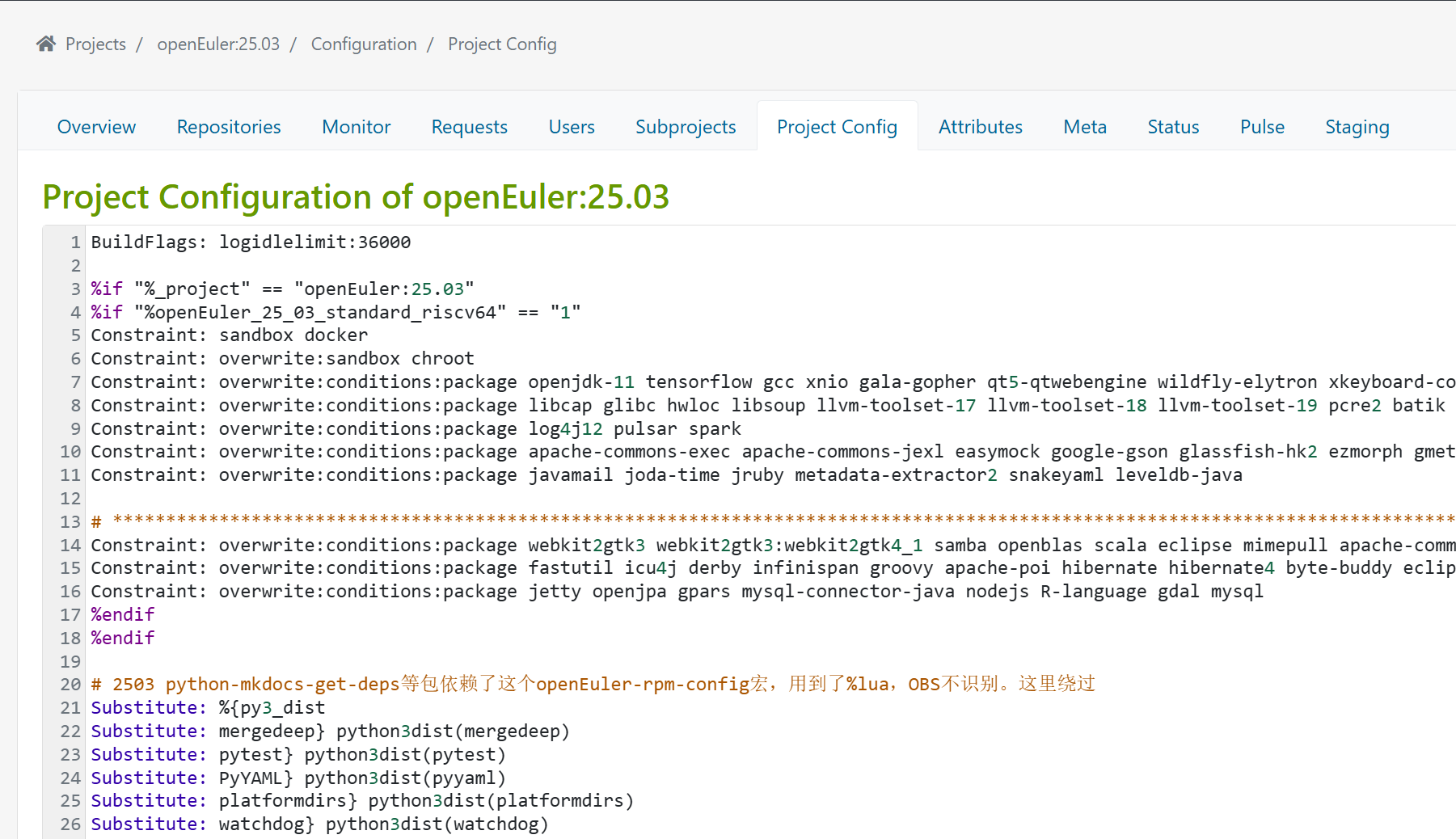The width and height of the screenshot is (1456, 839).
Task: Select the Monitor tab
Action: coord(356,127)
